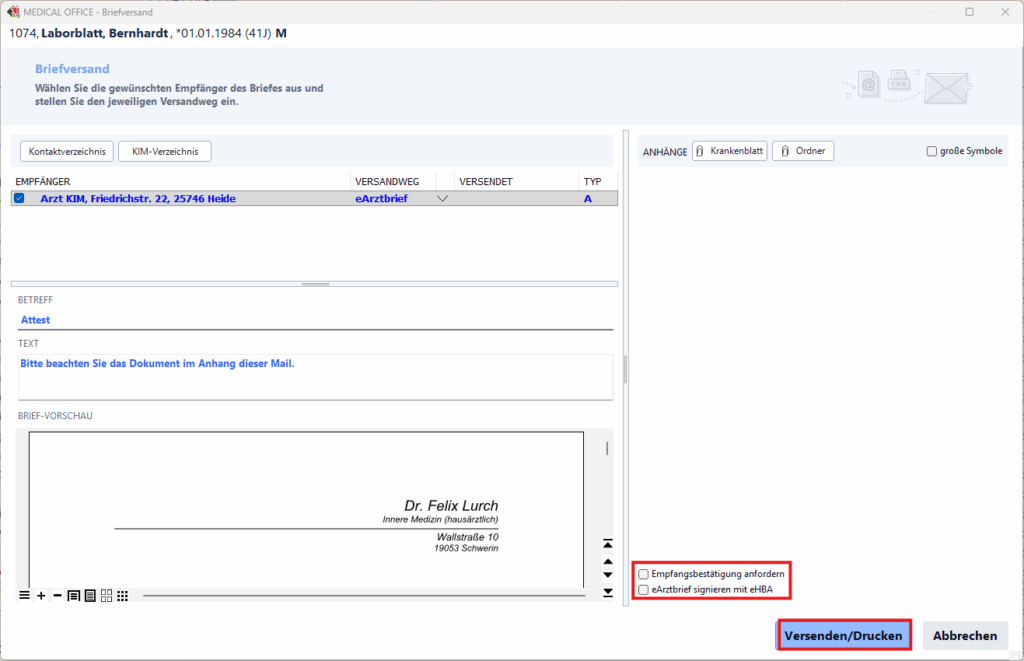Uncheck the Arzt KIM recipient checkbox

tap(19, 198)
